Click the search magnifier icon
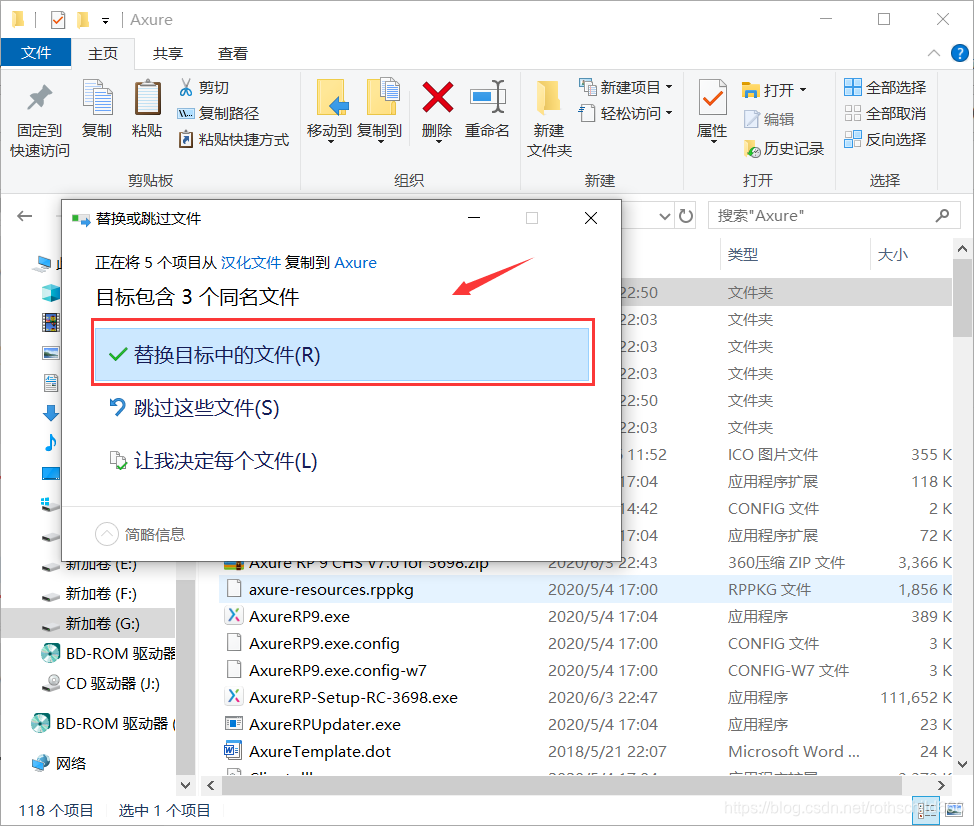This screenshot has height=826, width=974. point(942,216)
